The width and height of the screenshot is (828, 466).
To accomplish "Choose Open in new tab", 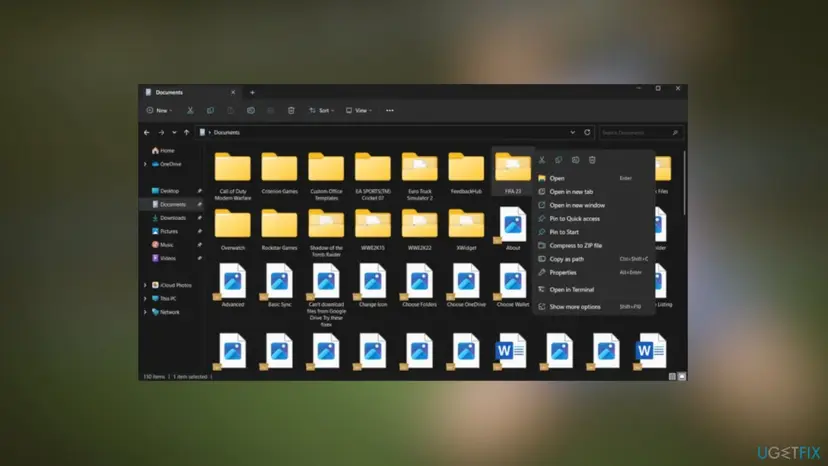I will pos(594,192).
